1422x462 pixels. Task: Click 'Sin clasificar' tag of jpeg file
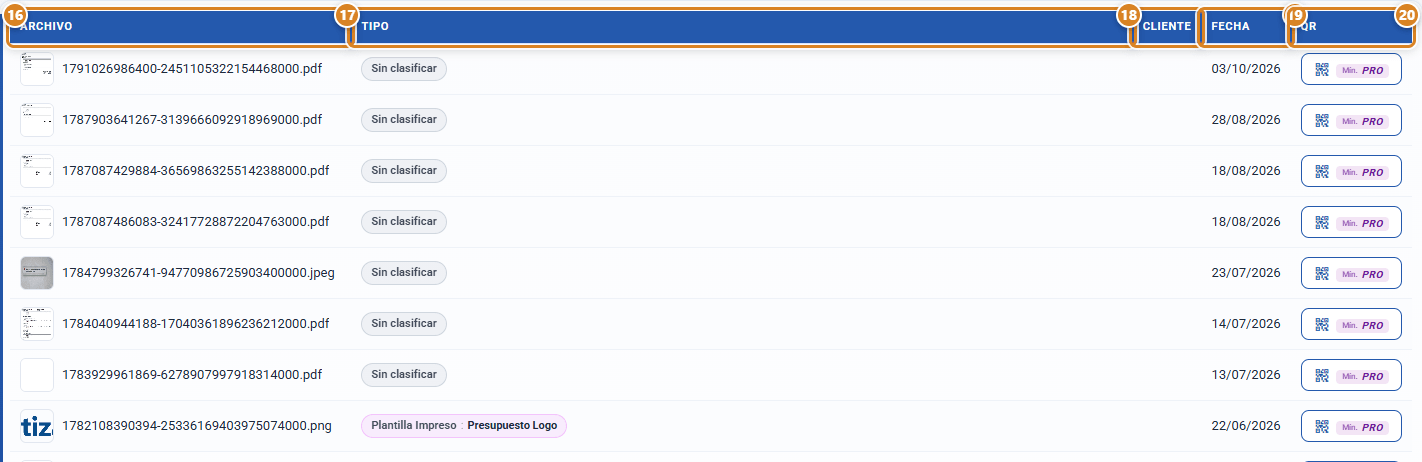(x=404, y=272)
